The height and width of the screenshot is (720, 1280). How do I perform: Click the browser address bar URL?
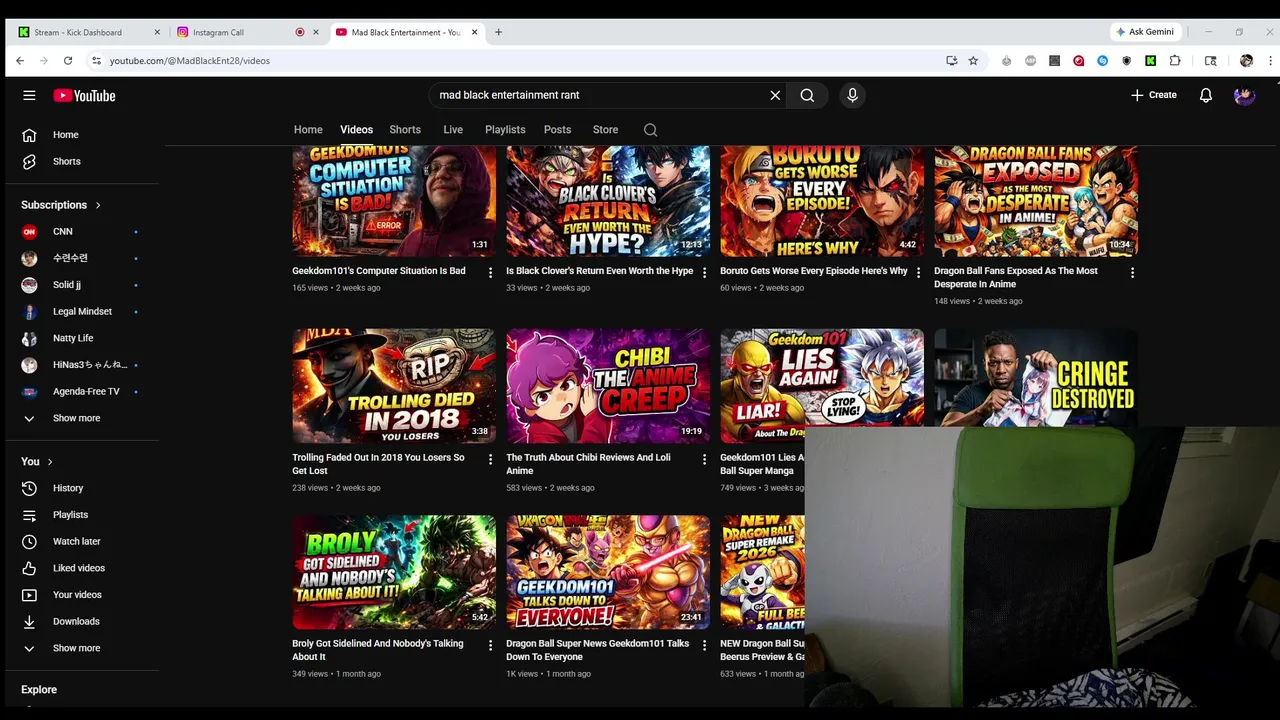[190, 61]
